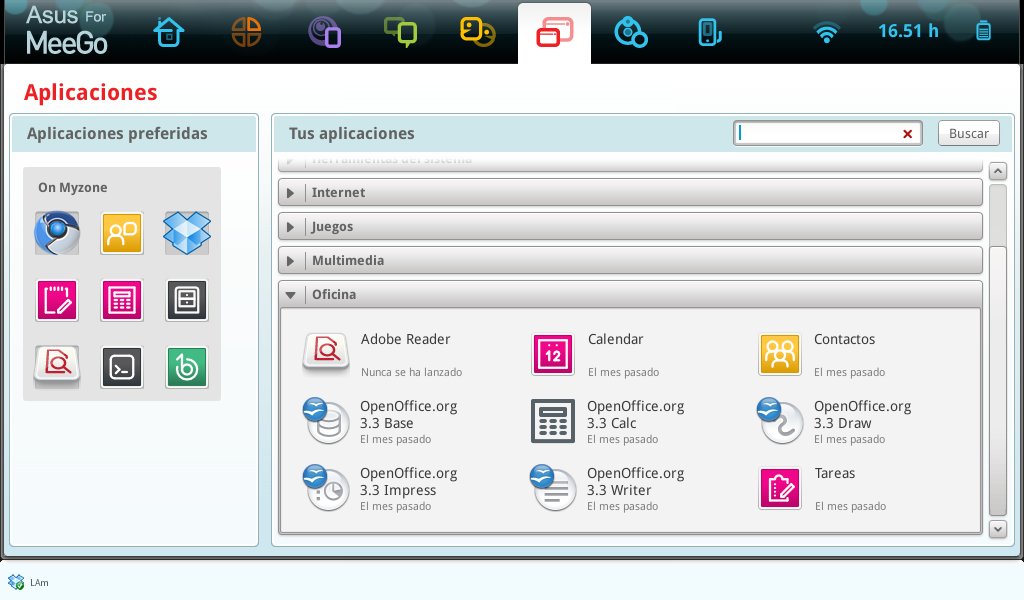Click the Buscar button
Screen dimensions: 1024x600
(x=968, y=133)
